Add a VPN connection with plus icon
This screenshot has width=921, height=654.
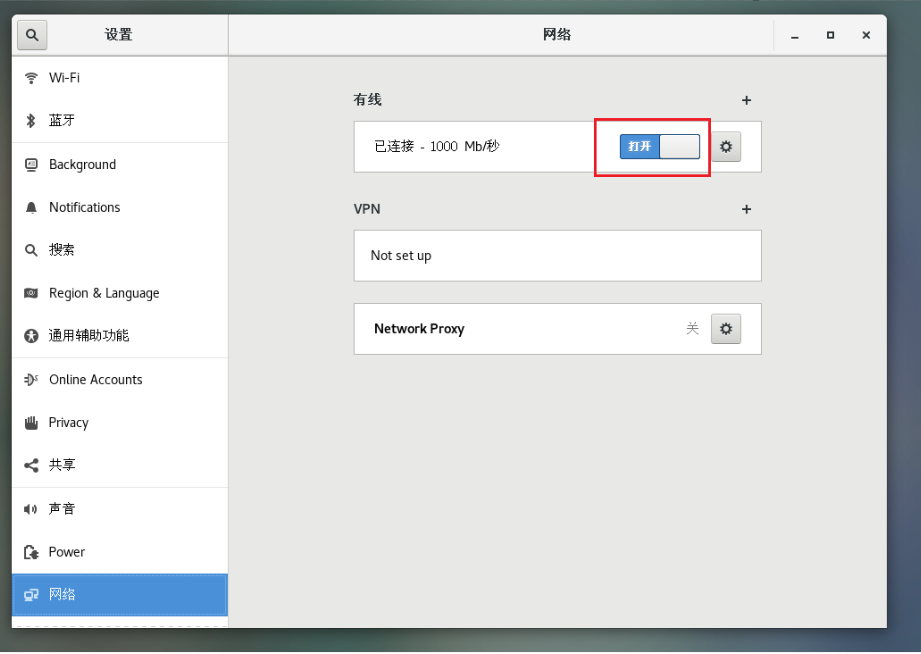tap(746, 209)
